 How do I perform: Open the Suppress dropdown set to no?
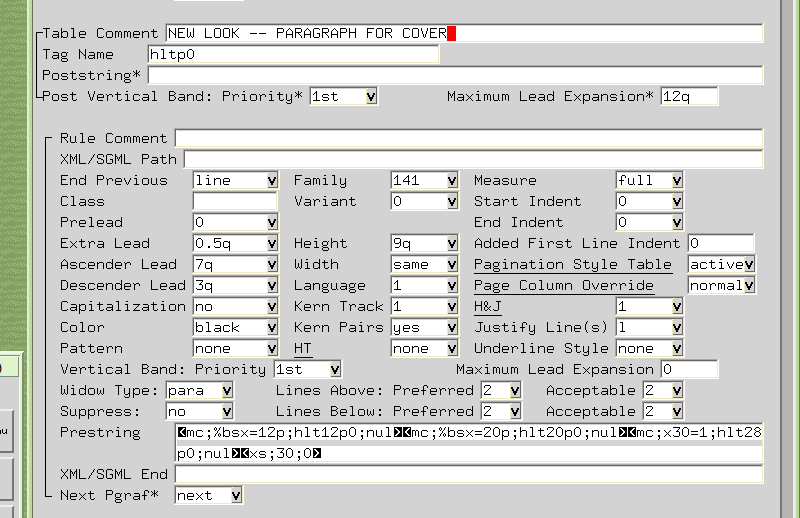200,411
